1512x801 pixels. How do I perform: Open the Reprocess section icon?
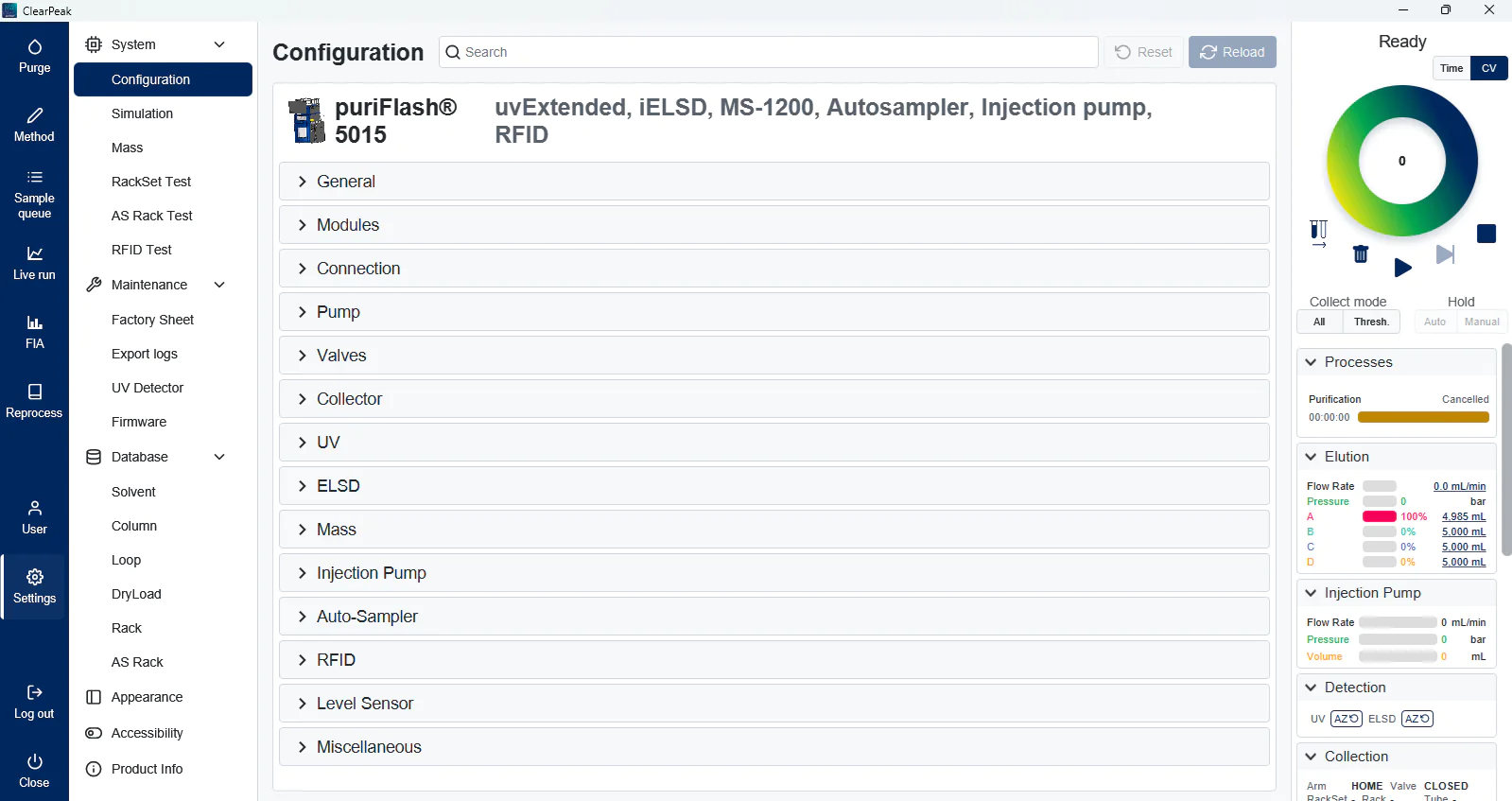35,392
